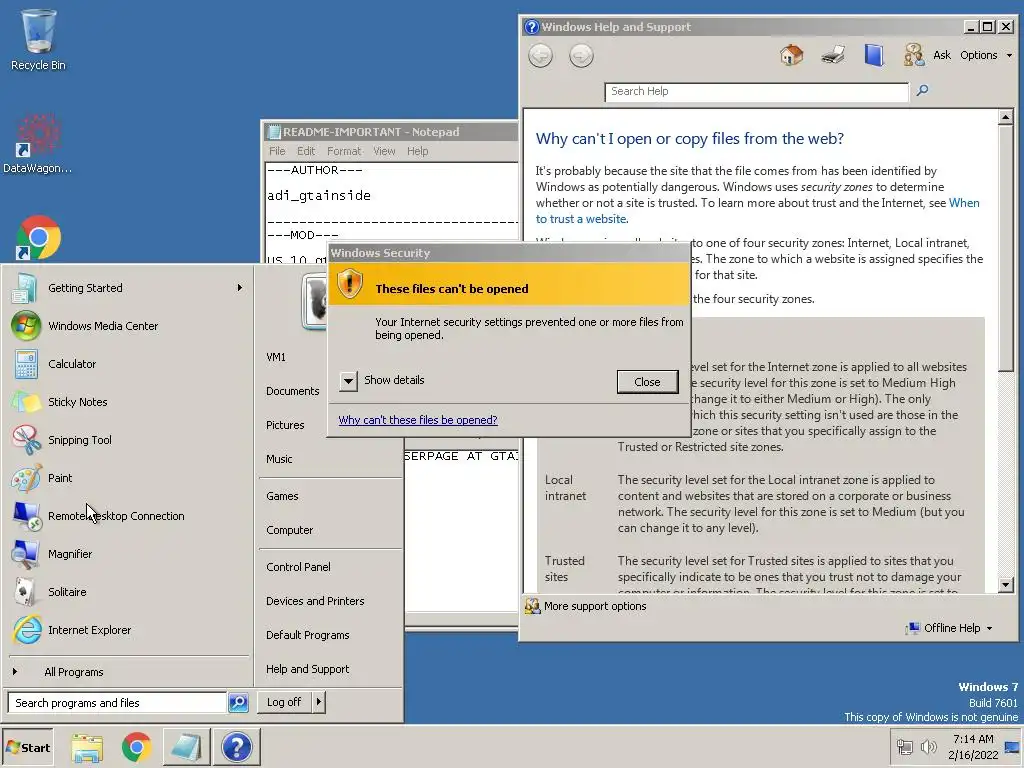The image size is (1024, 768).
Task: Click the Start button
Action: [27, 747]
